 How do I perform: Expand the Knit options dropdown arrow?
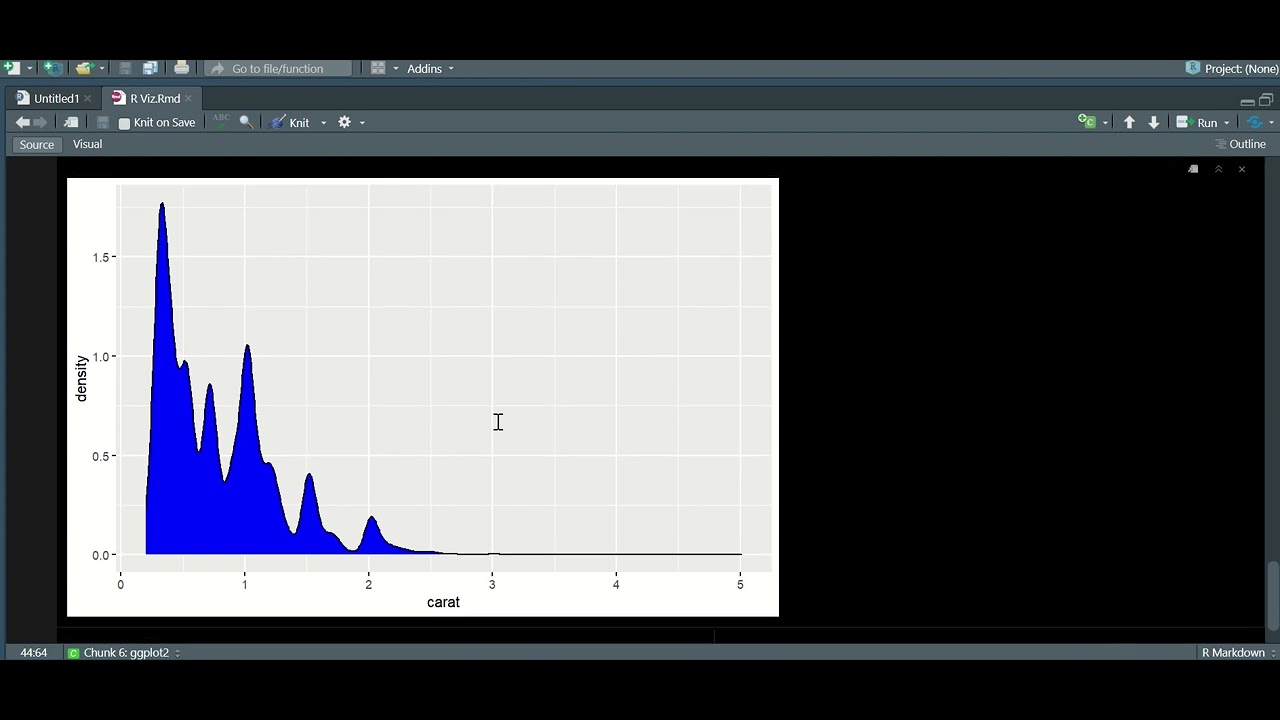point(323,123)
